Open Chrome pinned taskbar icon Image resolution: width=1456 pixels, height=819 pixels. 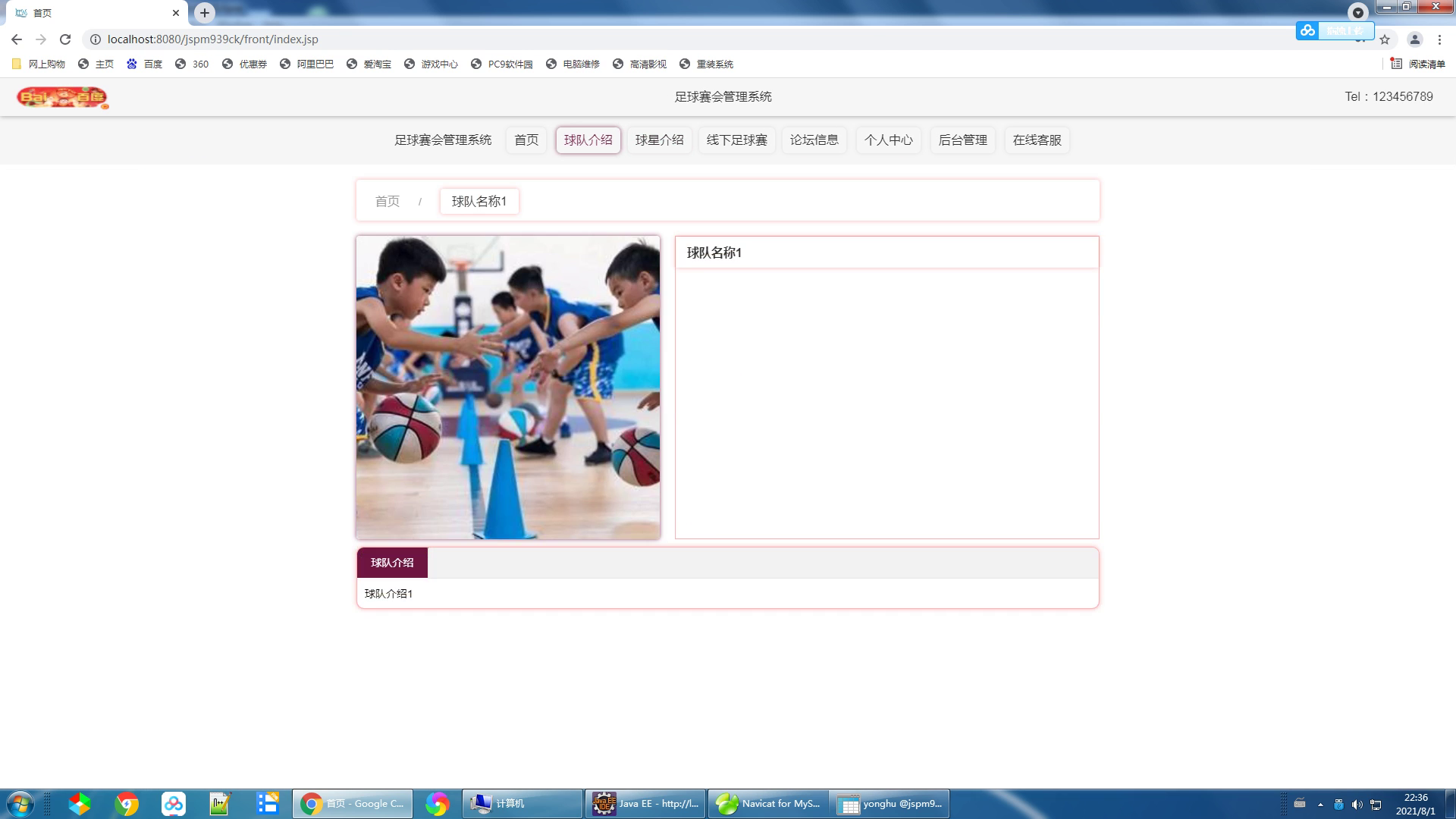click(x=127, y=804)
